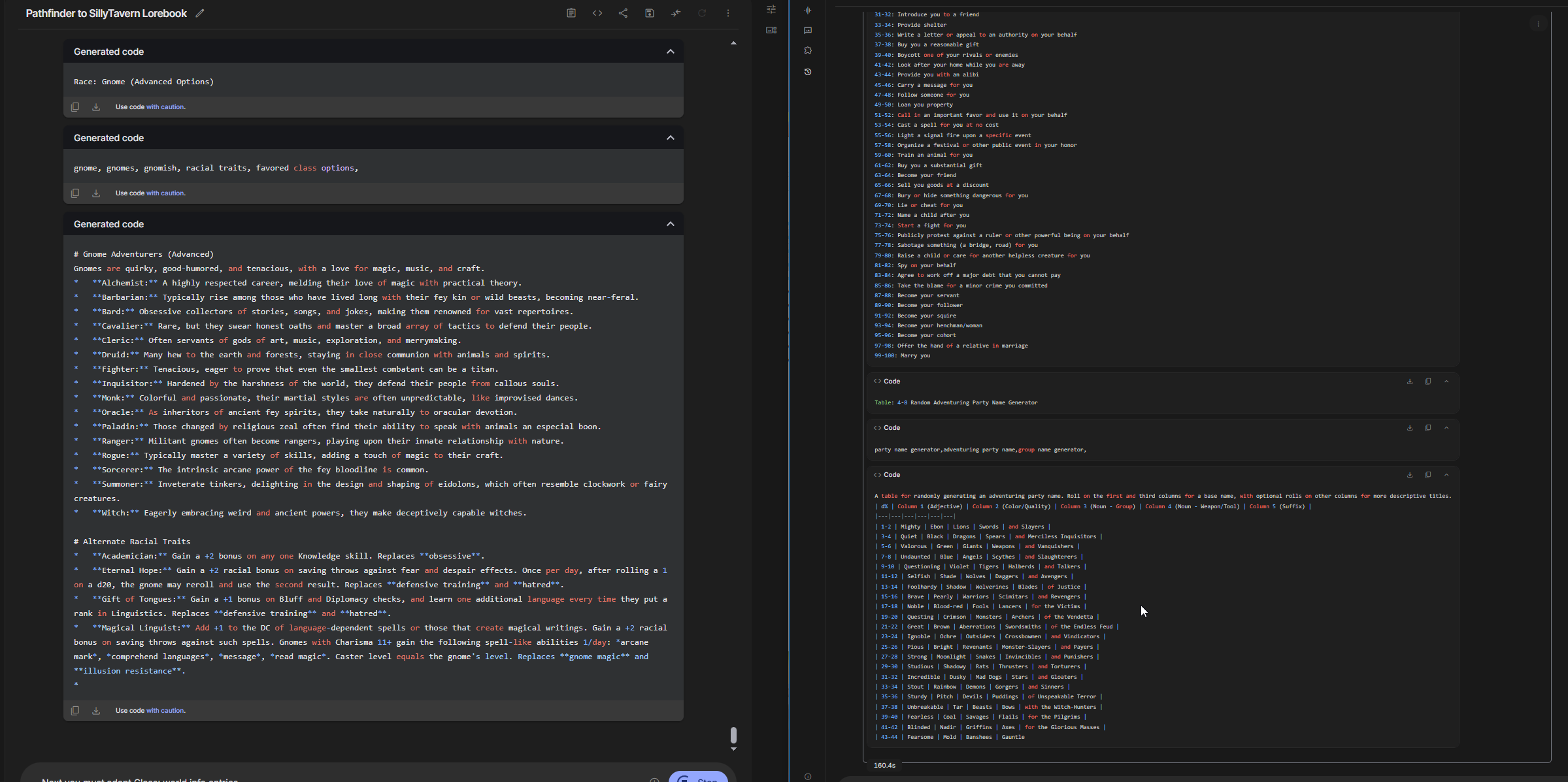Open 'with caution' link under gnome keywords block

click(x=165, y=193)
